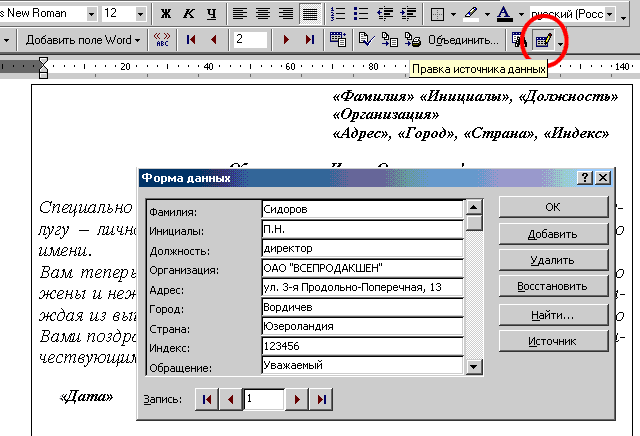Click the Инициалы field with П.Н.
Viewport: 640px width, 436px height.
click(x=362, y=229)
